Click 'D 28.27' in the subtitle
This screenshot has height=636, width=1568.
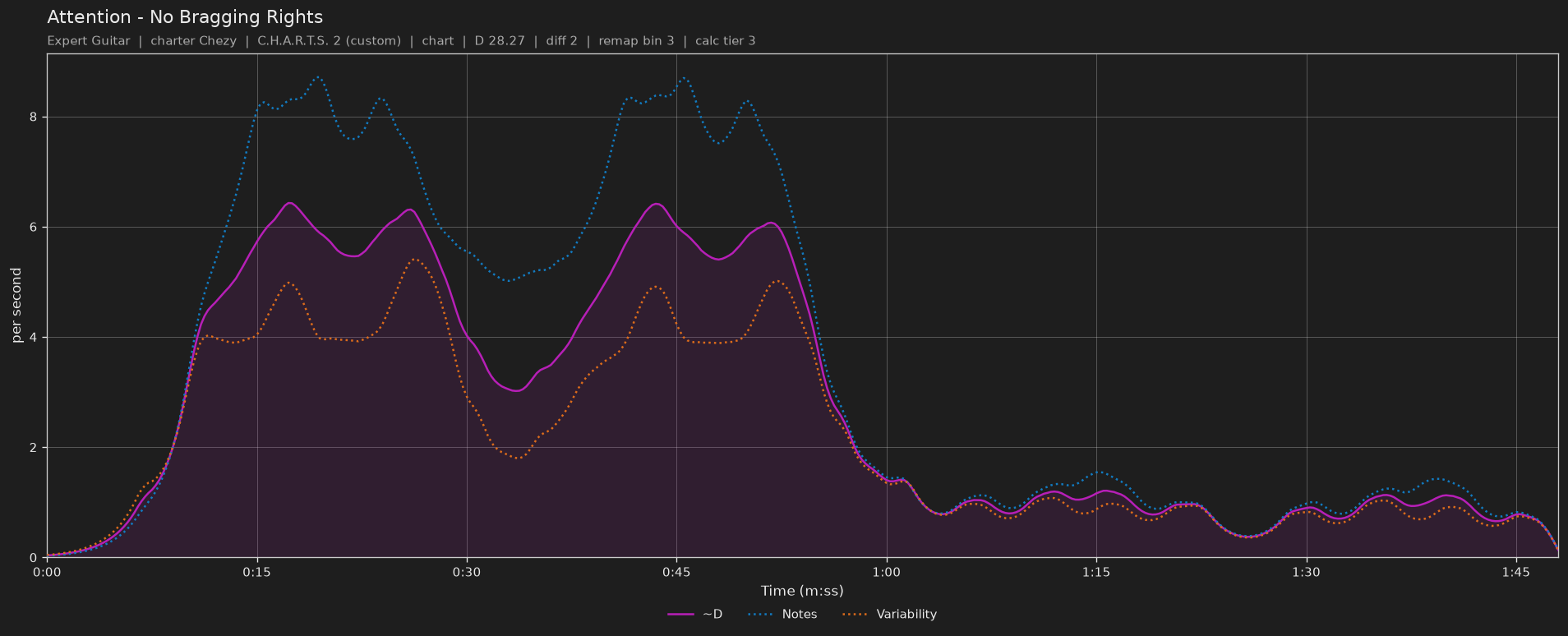[x=500, y=40]
